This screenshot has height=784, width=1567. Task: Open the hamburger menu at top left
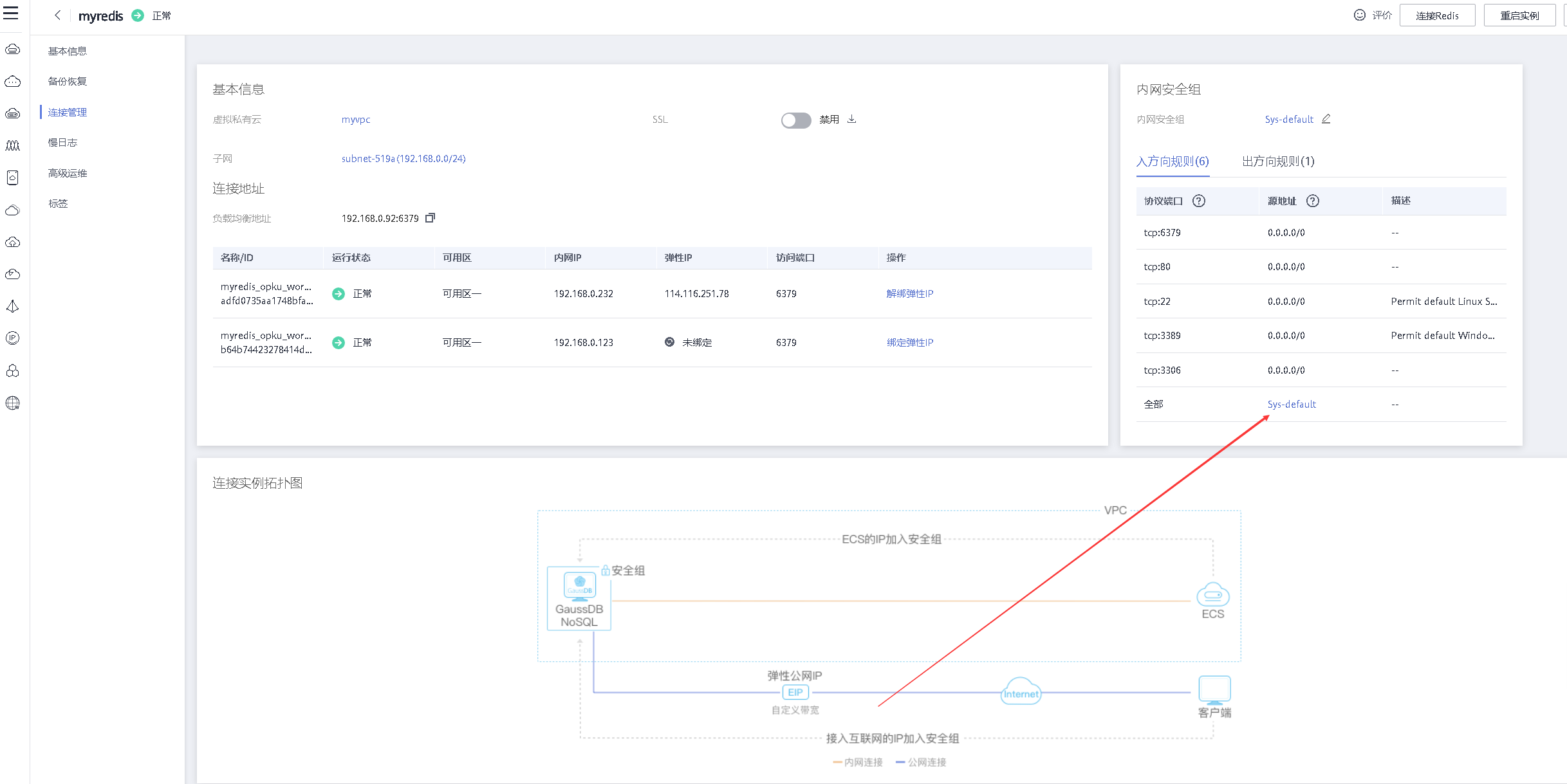pyautogui.click(x=11, y=14)
